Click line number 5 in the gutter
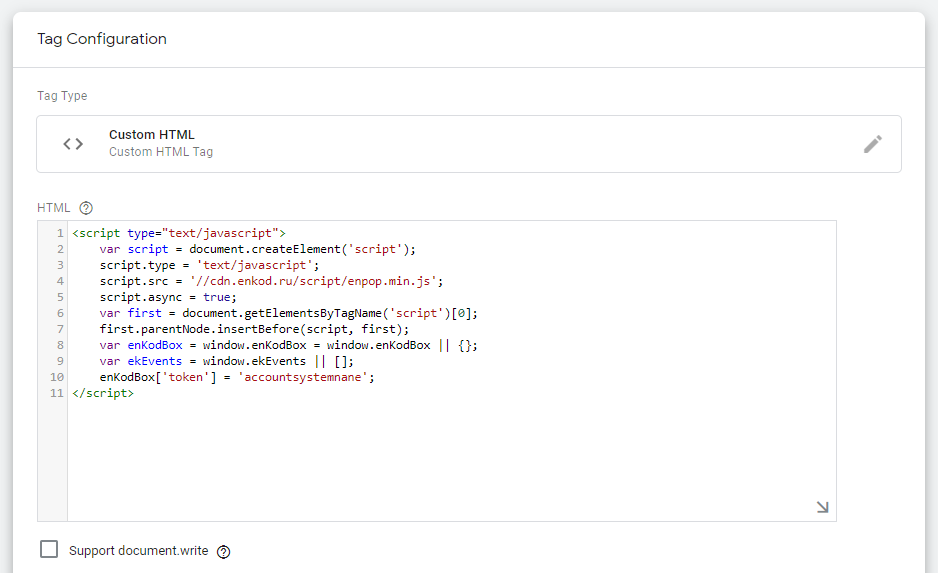The image size is (938, 573). tap(60, 297)
